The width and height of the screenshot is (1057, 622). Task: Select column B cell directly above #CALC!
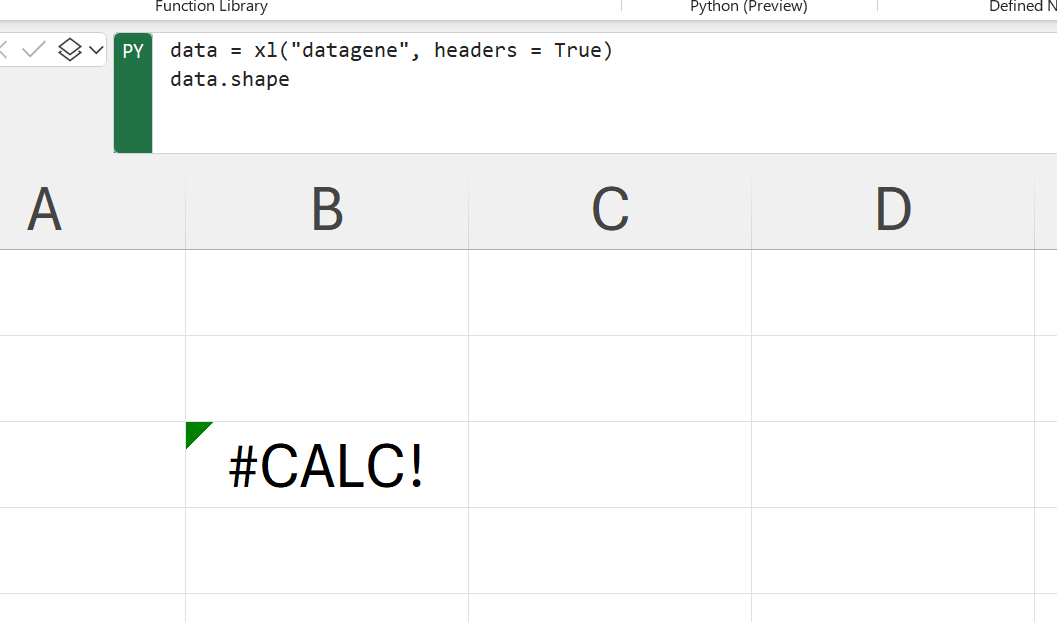click(327, 379)
